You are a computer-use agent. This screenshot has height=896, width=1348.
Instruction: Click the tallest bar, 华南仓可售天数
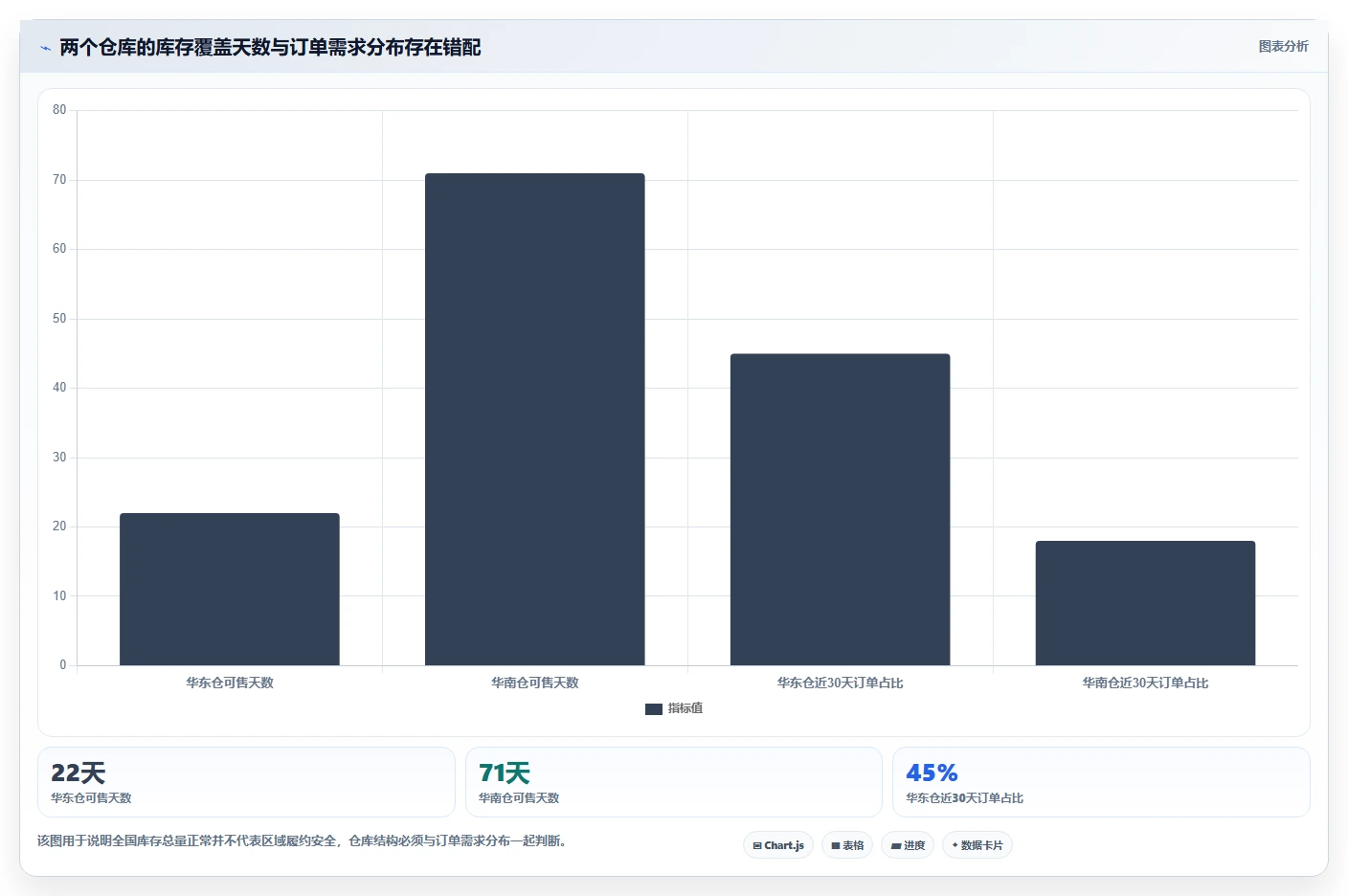535,419
